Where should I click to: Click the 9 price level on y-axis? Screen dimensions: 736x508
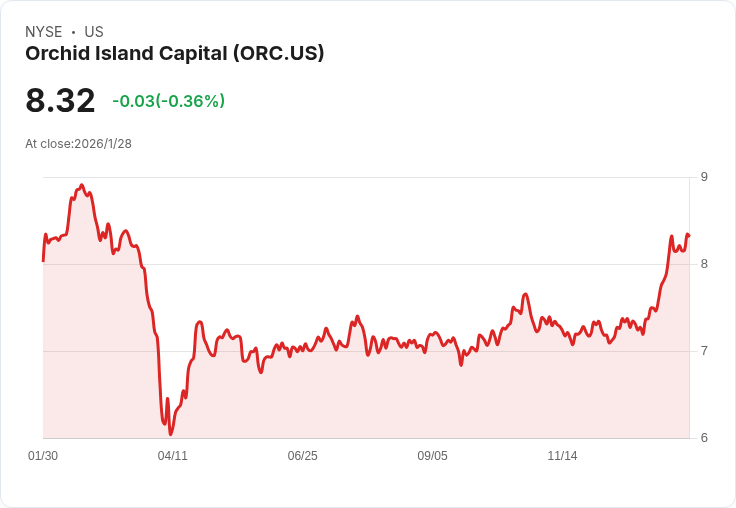coord(704,177)
